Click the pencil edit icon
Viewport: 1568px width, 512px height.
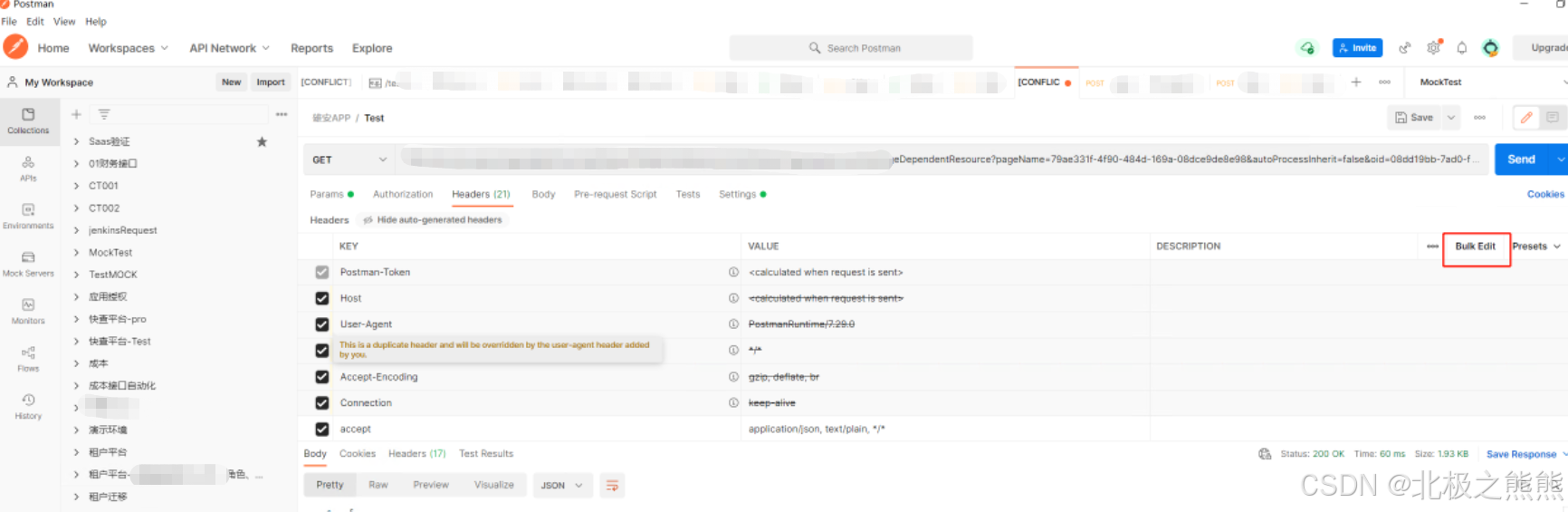coord(1526,117)
